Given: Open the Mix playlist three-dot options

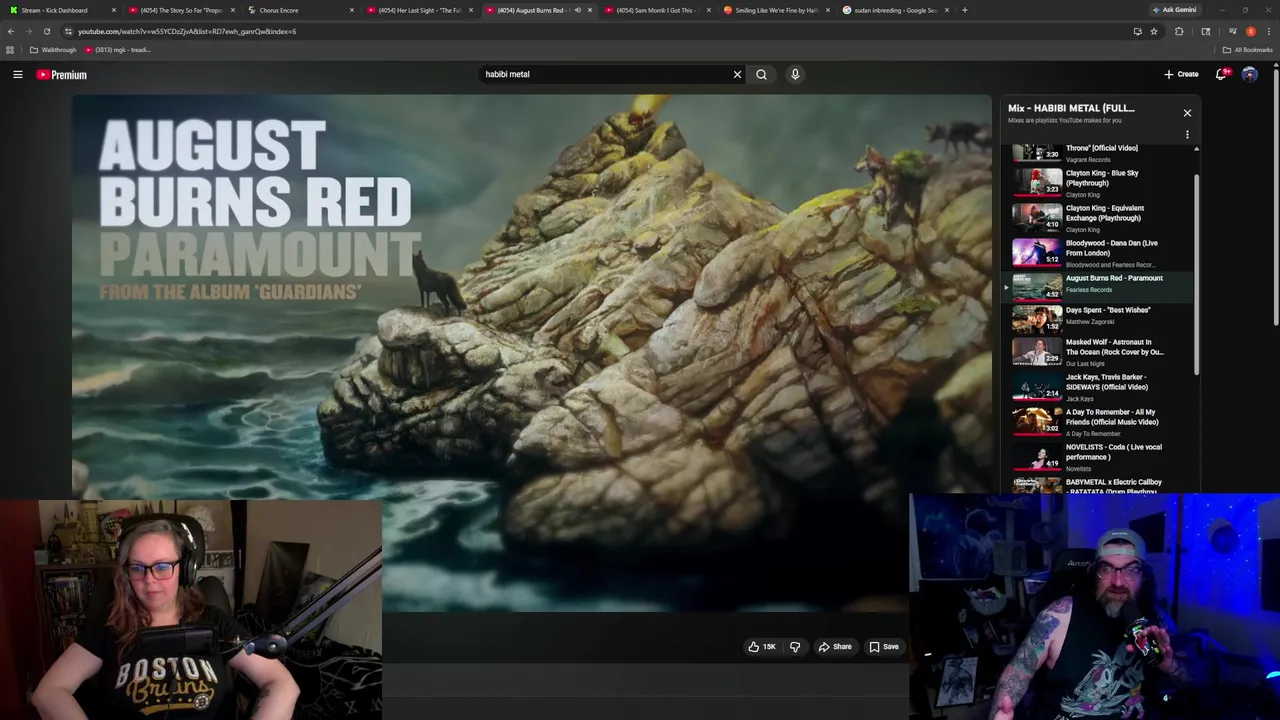Looking at the screenshot, I should (x=1187, y=134).
